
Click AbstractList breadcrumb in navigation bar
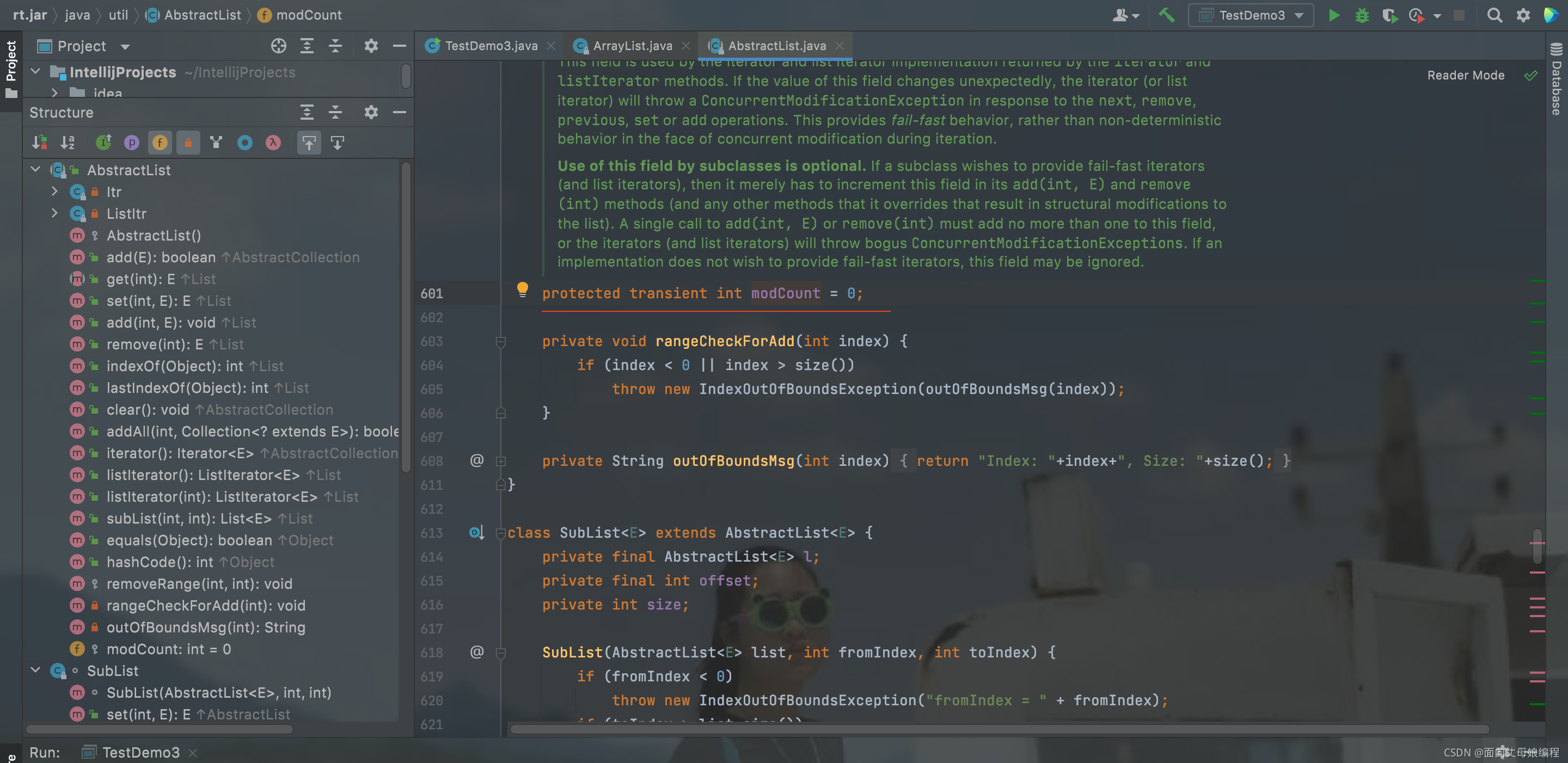pos(202,15)
